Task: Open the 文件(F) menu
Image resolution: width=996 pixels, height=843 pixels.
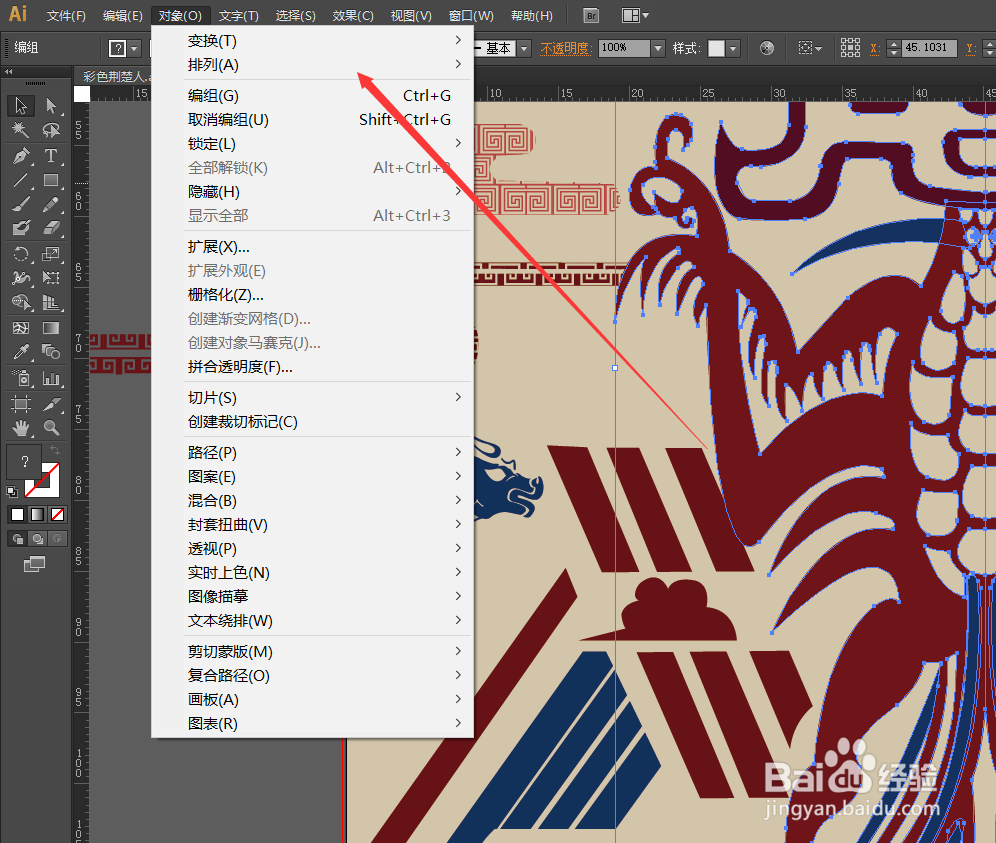Action: [x=66, y=16]
